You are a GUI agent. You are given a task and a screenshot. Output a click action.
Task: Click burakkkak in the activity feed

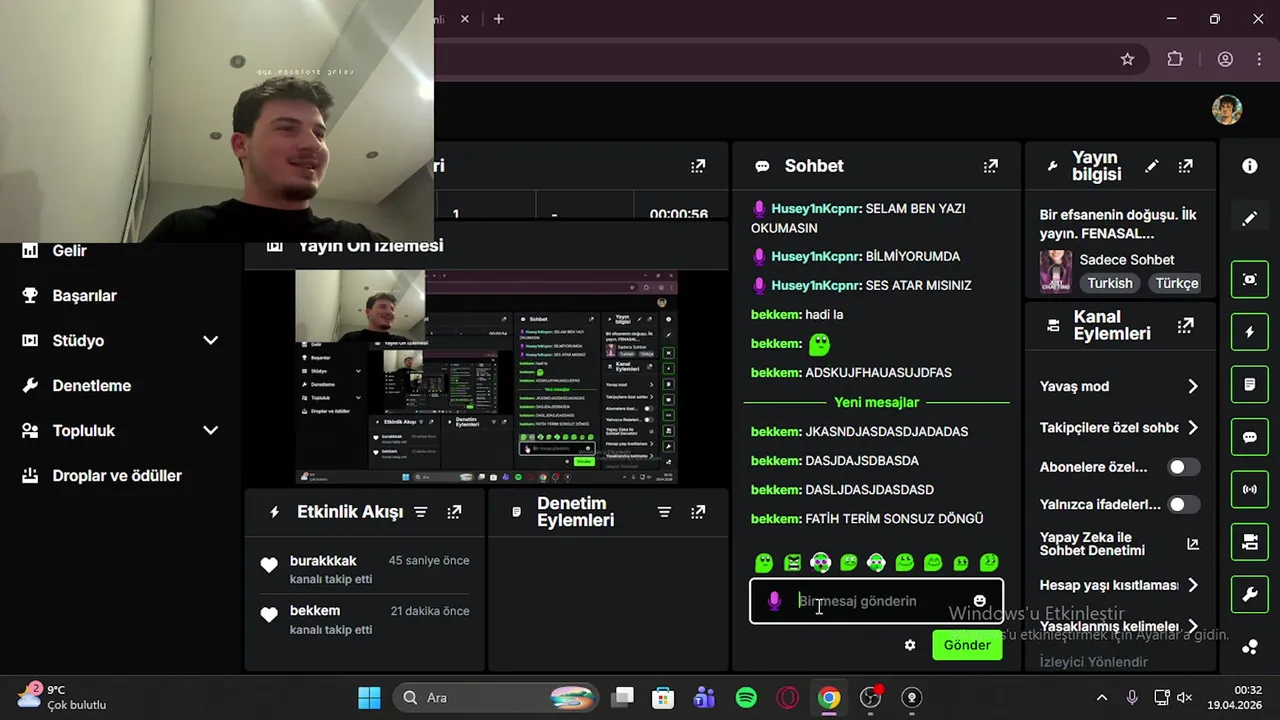[x=323, y=561]
